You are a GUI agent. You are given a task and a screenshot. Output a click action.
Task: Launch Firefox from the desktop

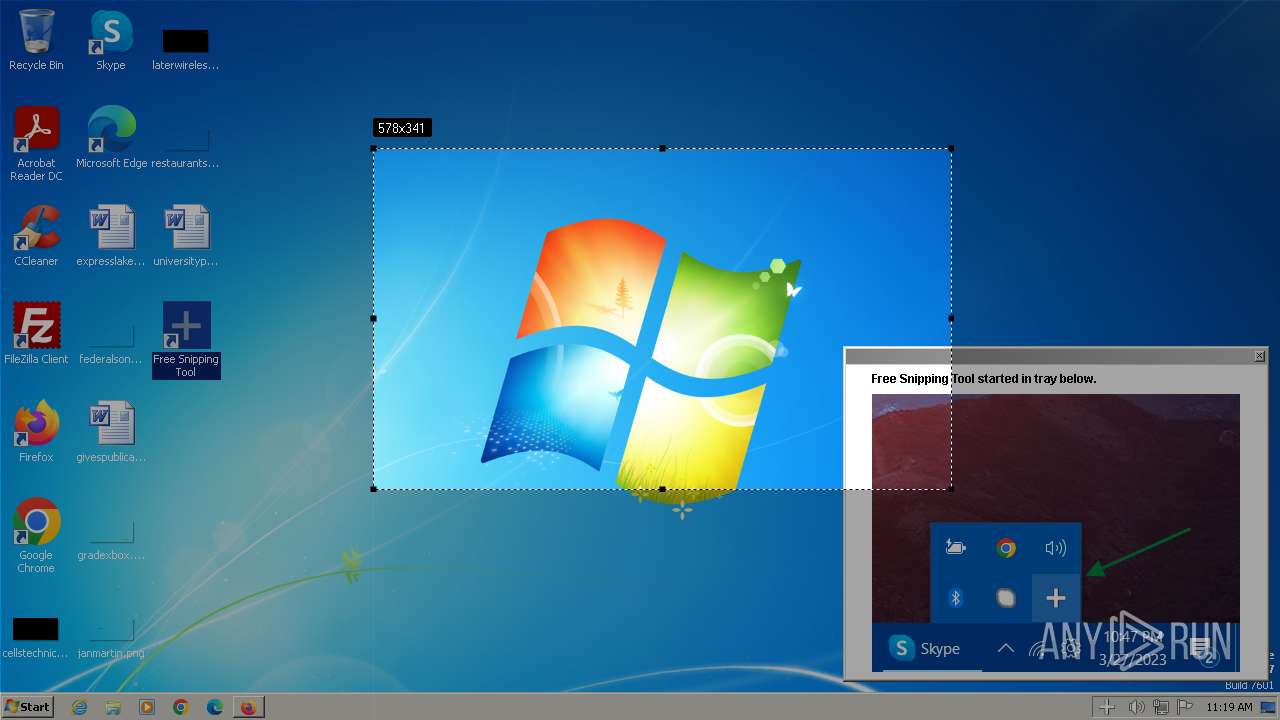[x=36, y=431]
